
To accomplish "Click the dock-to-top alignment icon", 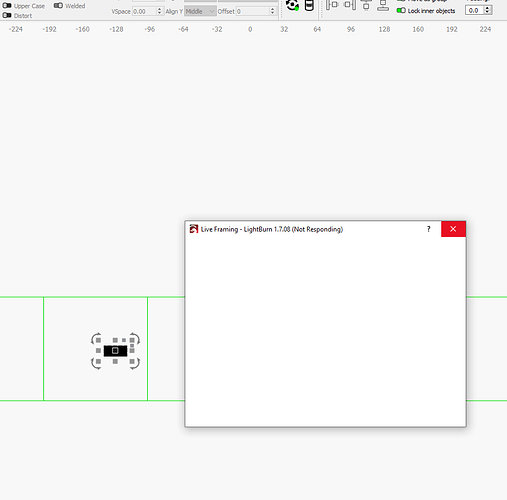I will pyautogui.click(x=366, y=5).
